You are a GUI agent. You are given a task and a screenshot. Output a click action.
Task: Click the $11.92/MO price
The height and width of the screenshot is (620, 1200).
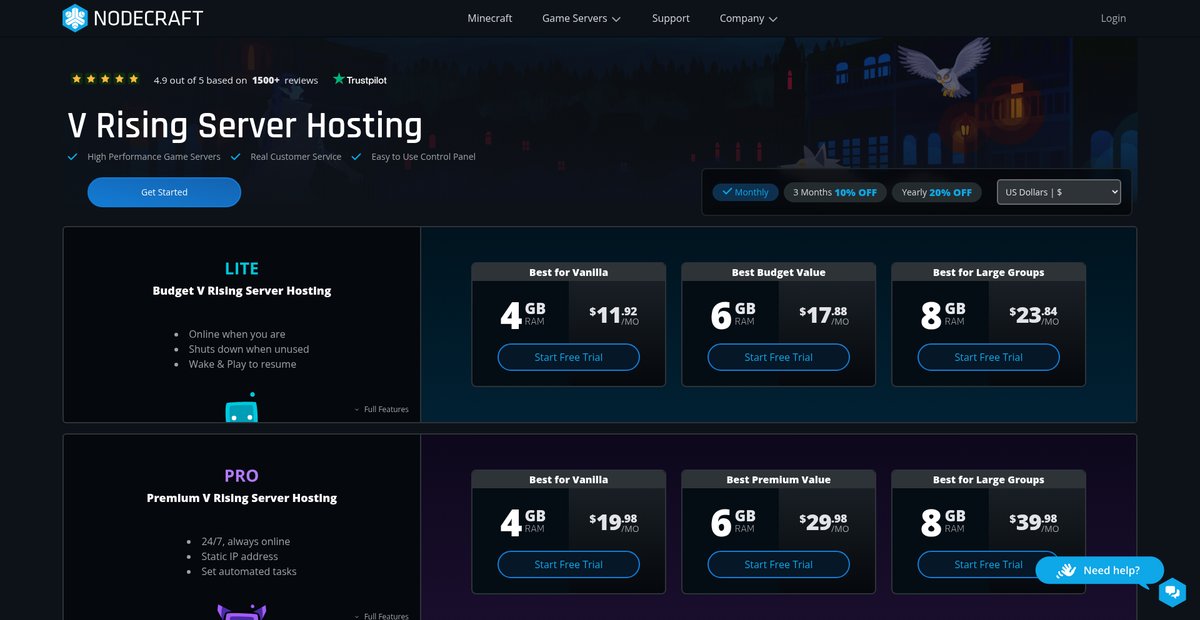[x=614, y=315]
